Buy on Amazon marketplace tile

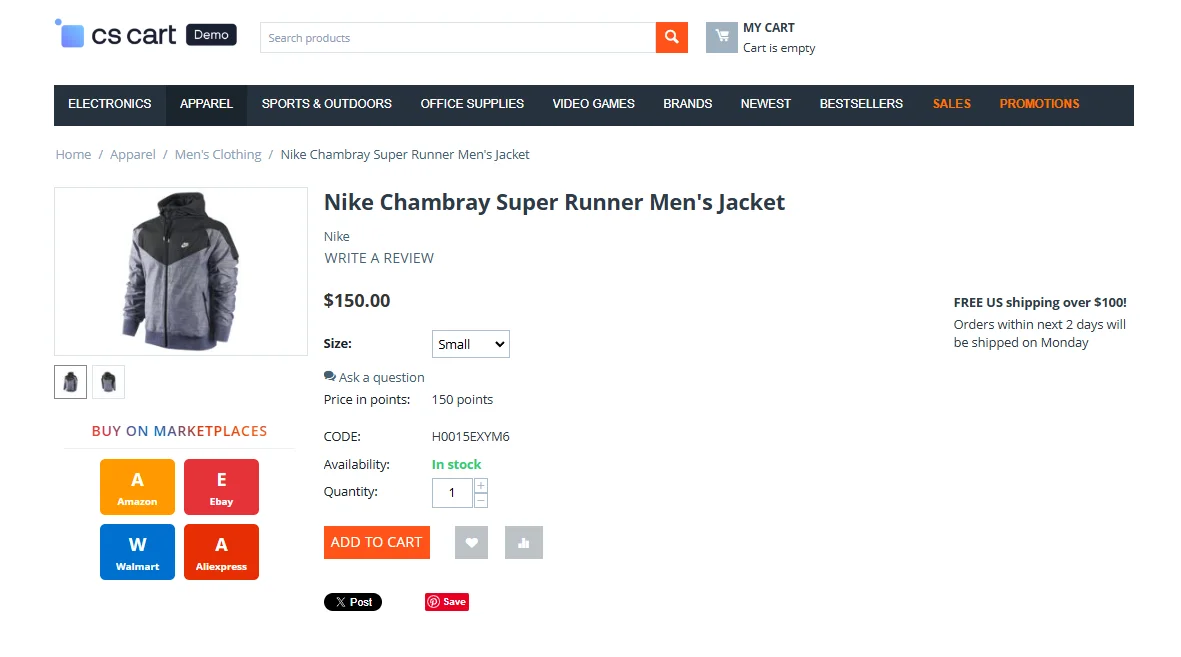pyautogui.click(x=137, y=487)
